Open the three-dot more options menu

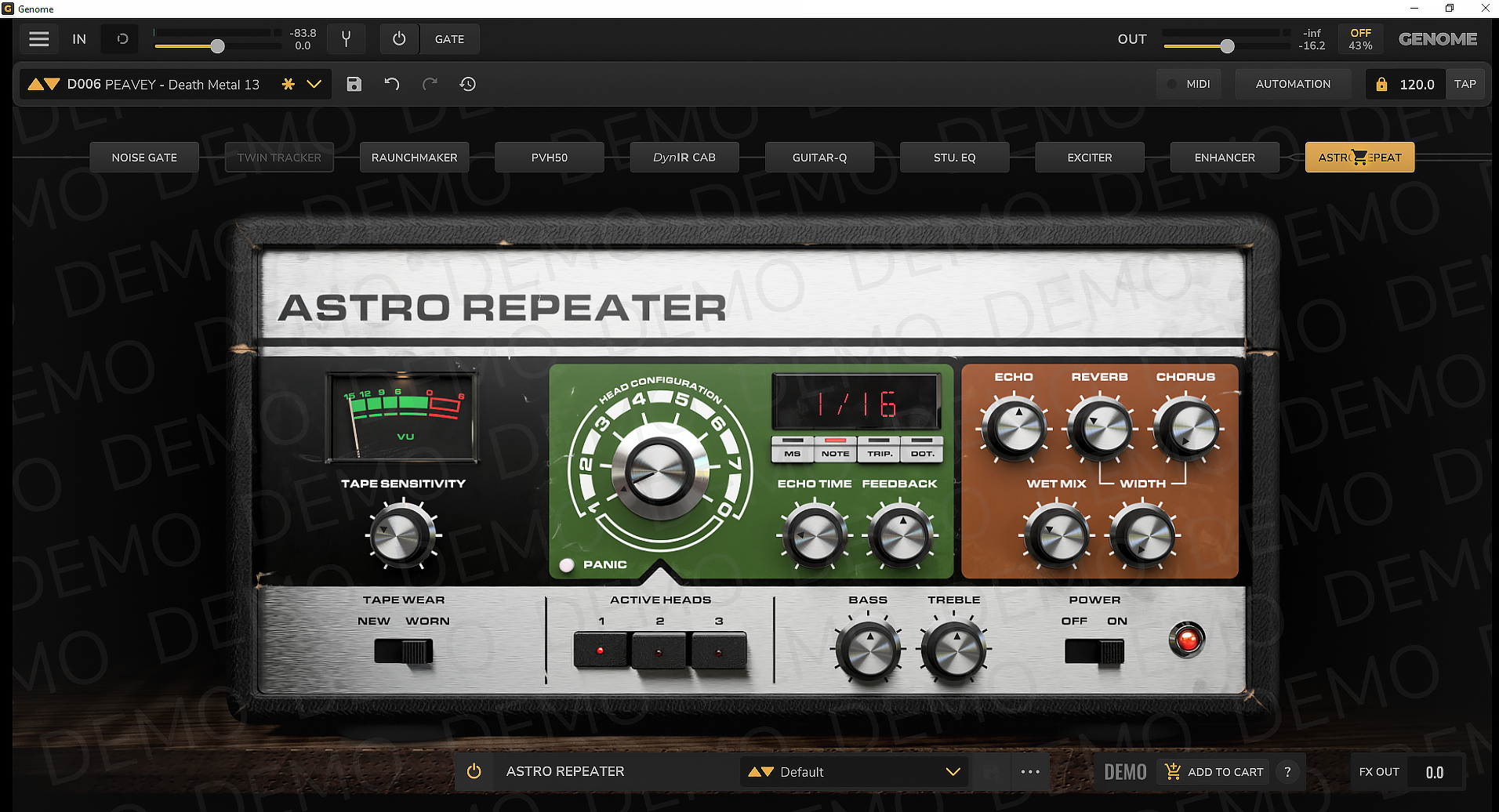coord(1030,772)
